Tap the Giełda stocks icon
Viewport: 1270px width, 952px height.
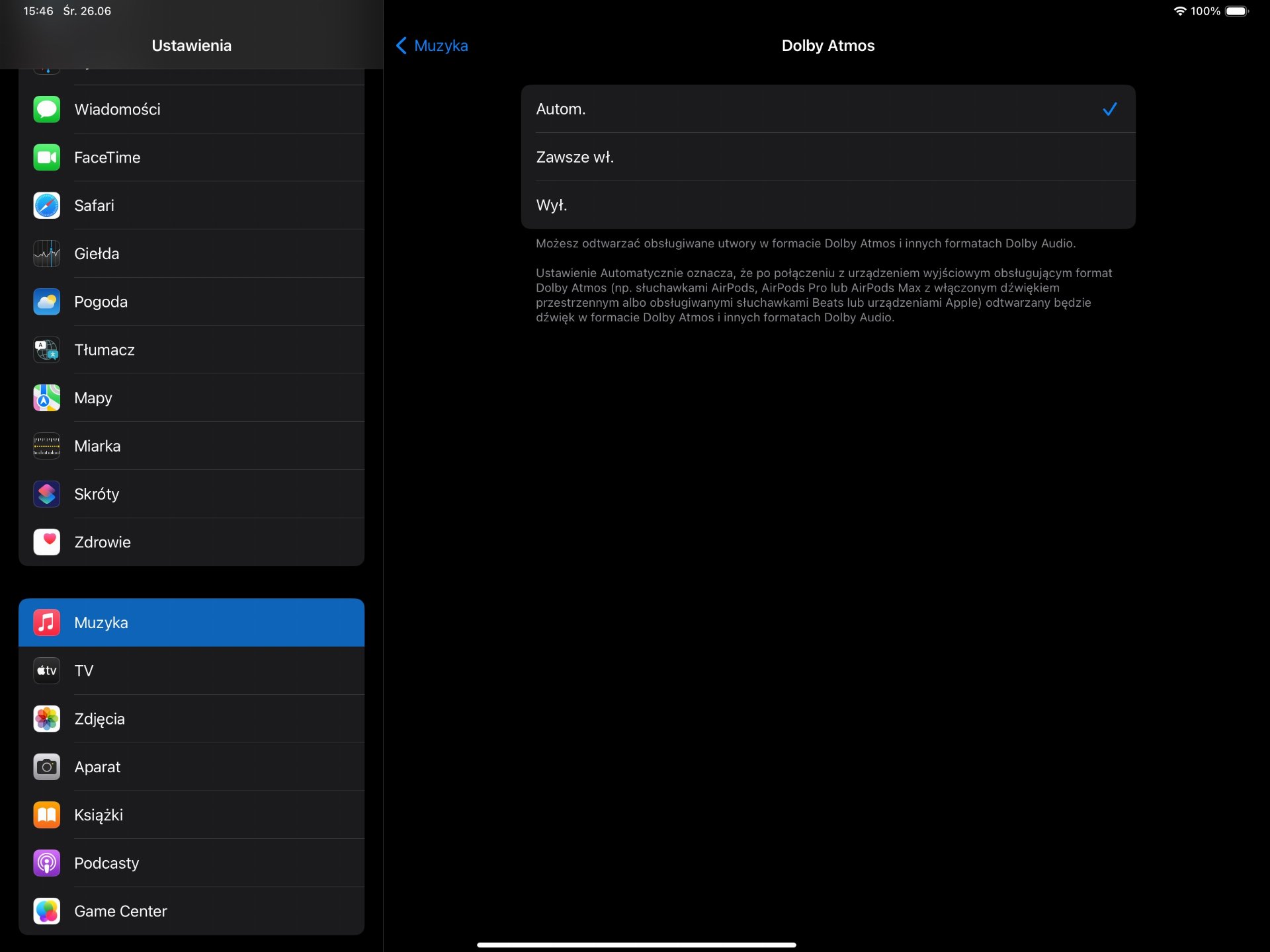coord(47,254)
